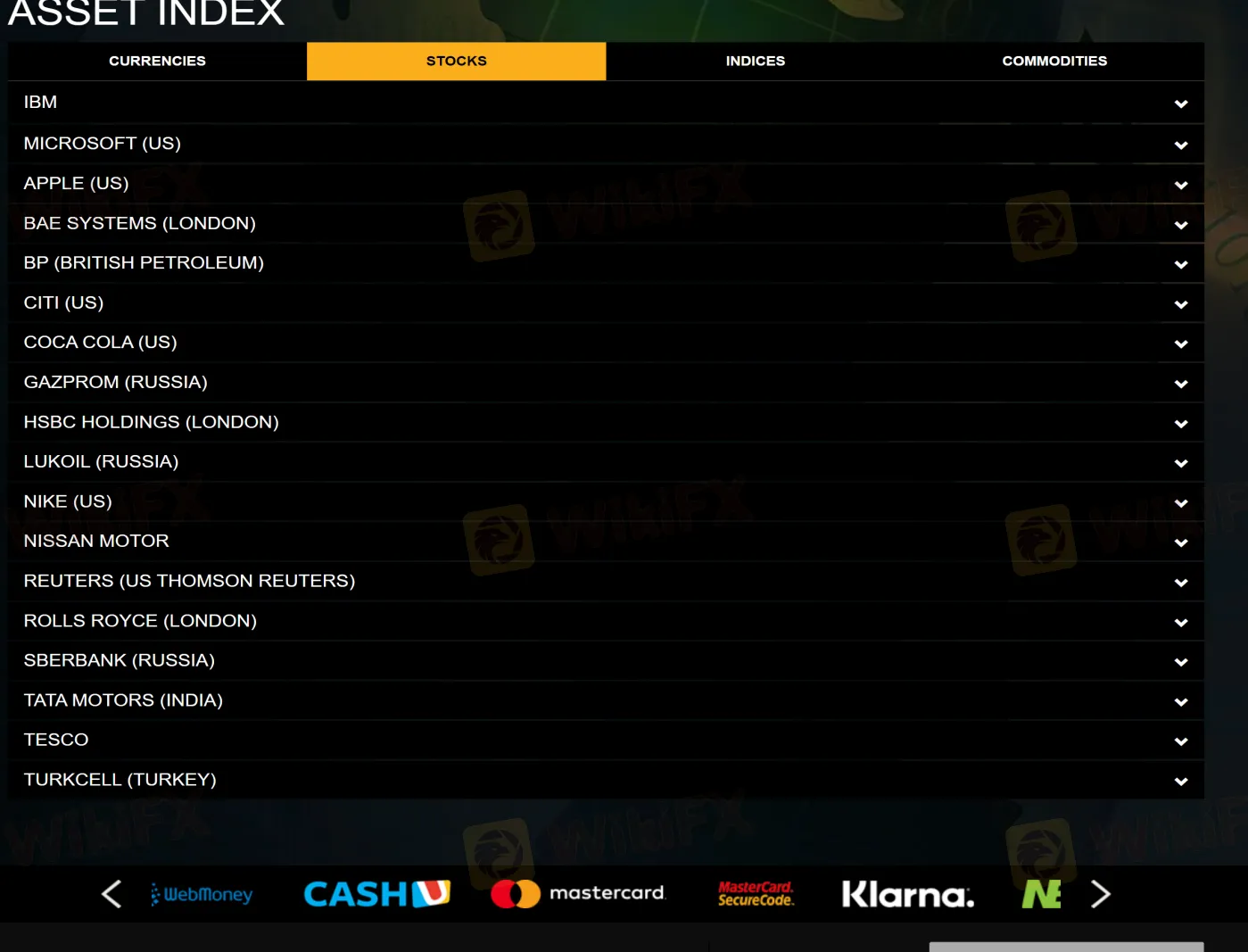Show next payment logos with right arrow
The width and height of the screenshot is (1248, 952).
click(x=1101, y=894)
